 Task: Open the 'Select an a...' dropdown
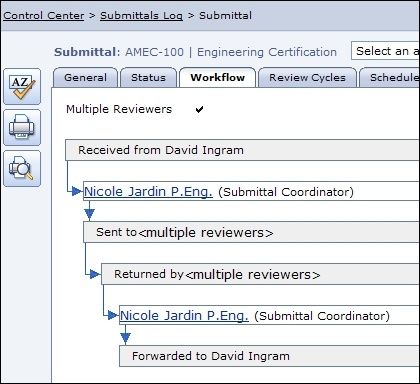coord(385,51)
